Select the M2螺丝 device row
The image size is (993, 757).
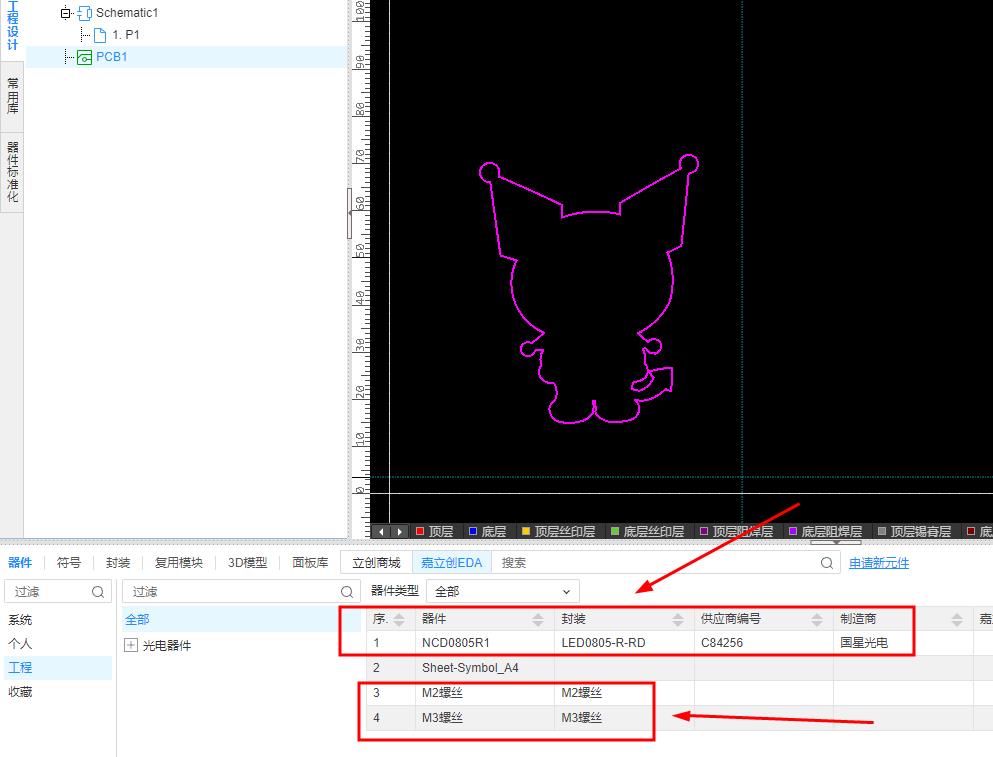coord(679,693)
